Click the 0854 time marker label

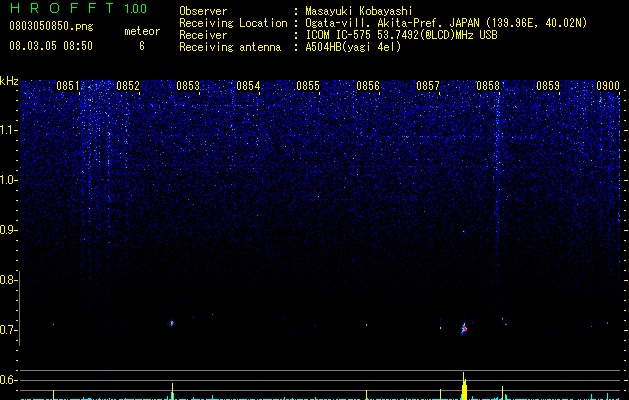pos(248,86)
